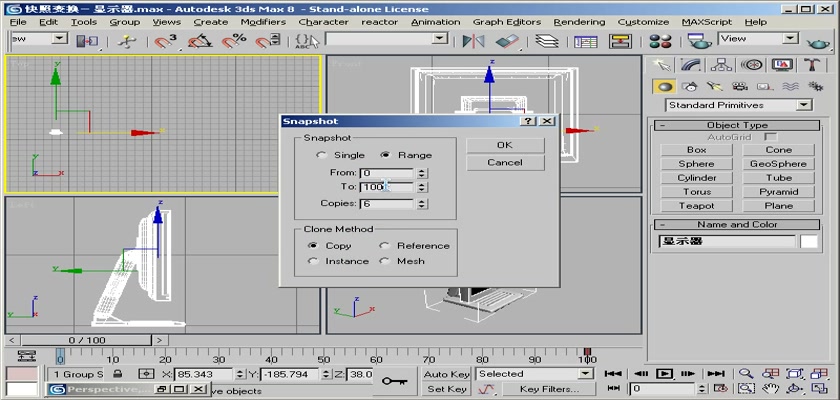Select the Shapes category icon
This screenshot has width=840, height=400.
[x=690, y=86]
